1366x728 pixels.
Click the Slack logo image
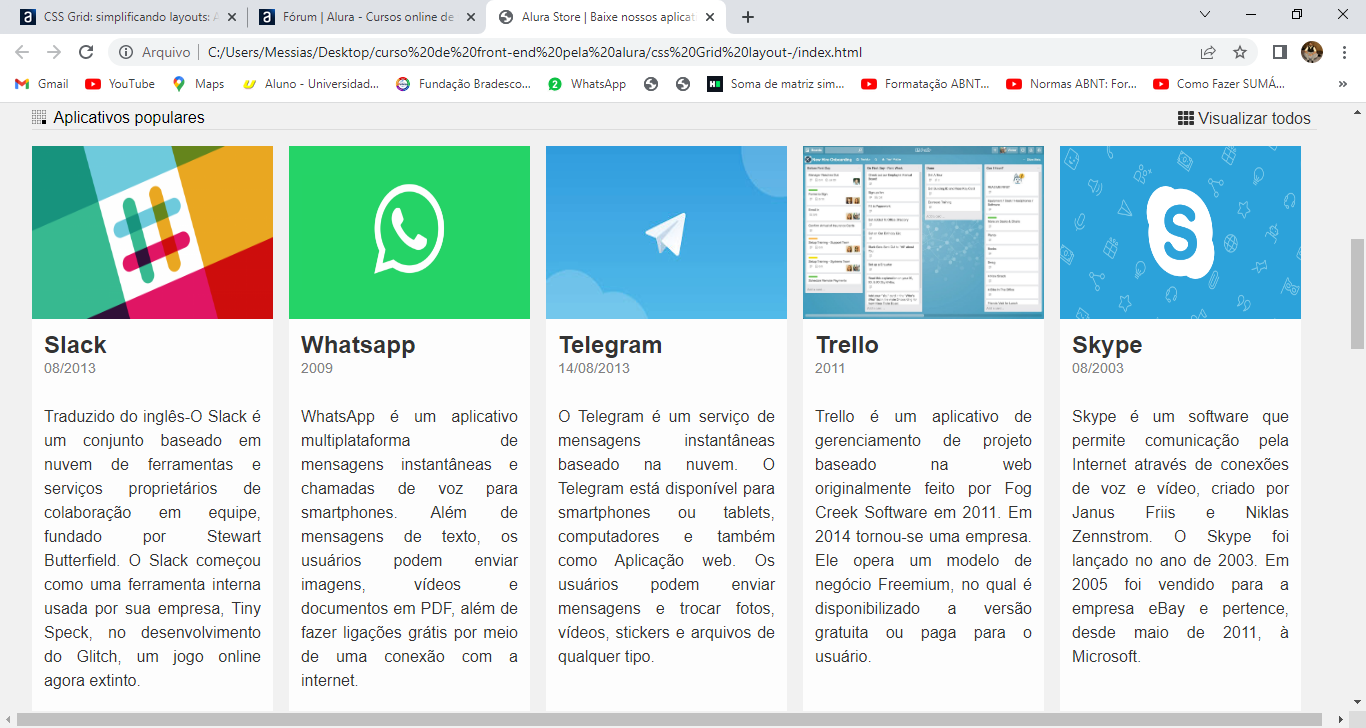[x=152, y=232]
